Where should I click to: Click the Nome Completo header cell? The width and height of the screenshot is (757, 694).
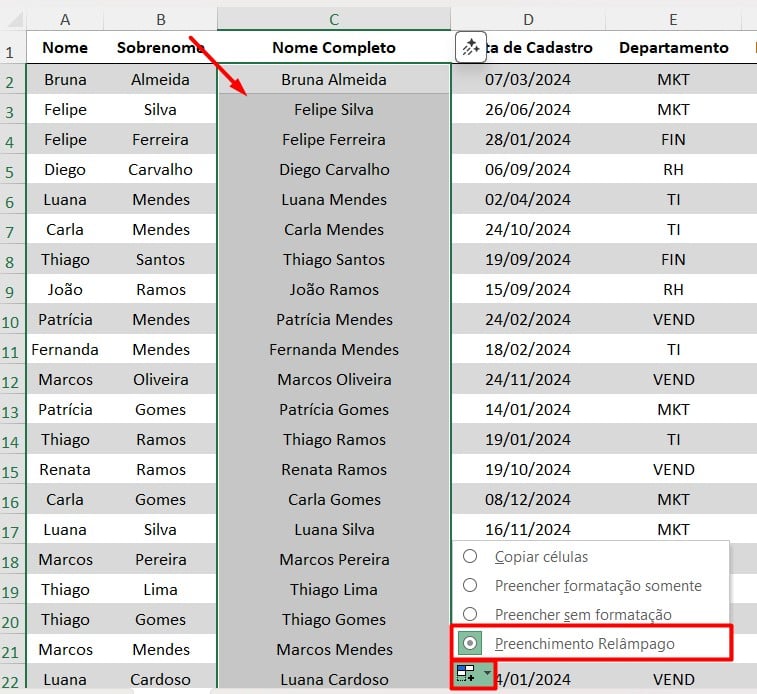click(333, 48)
